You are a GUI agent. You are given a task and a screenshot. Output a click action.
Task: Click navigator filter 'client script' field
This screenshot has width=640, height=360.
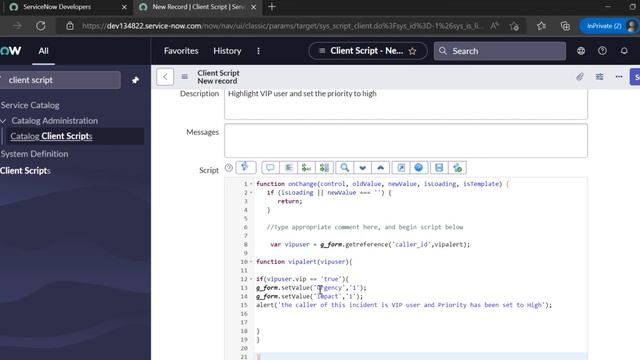(60, 80)
